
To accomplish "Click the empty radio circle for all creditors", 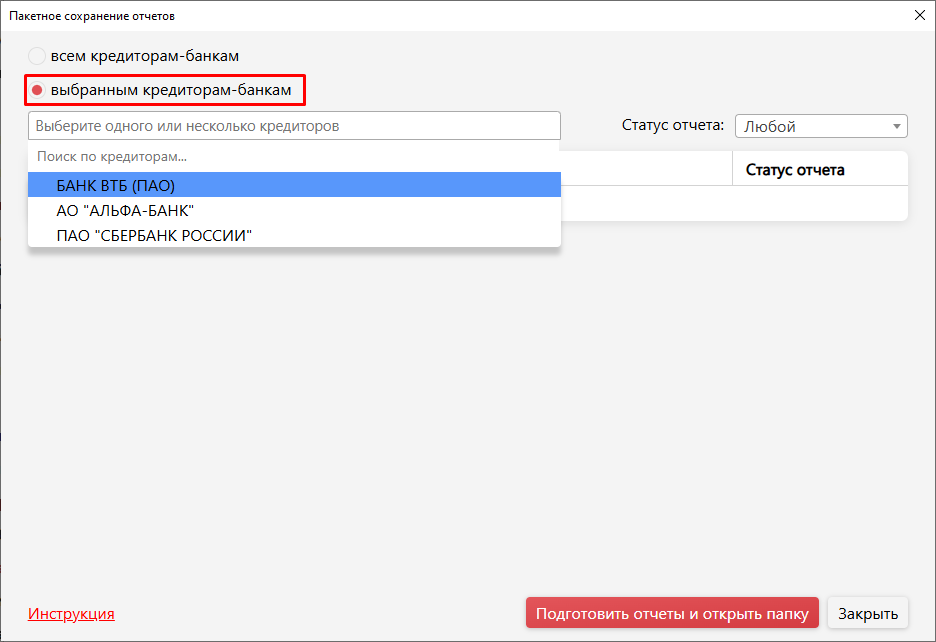I will tap(37, 57).
